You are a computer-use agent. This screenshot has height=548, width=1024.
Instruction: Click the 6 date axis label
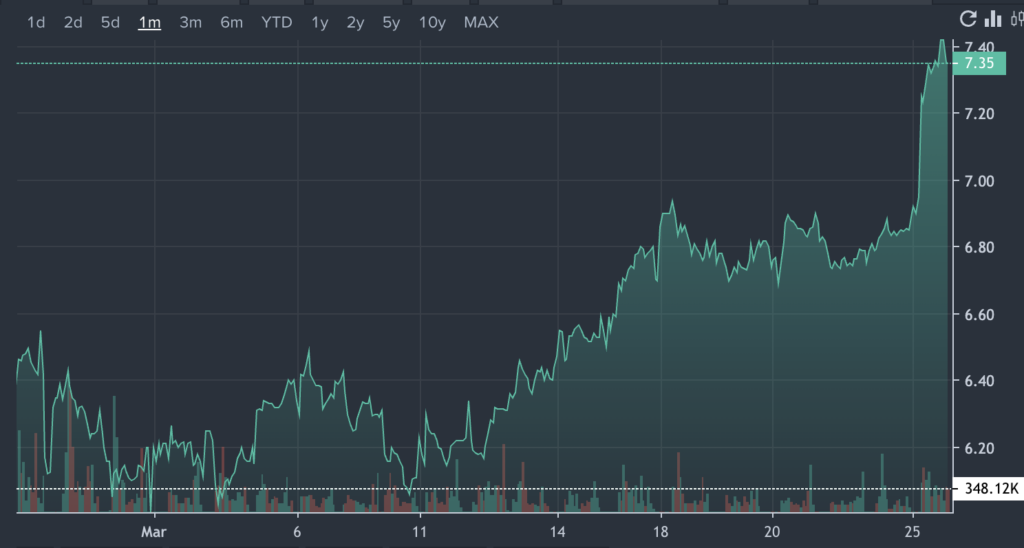click(x=297, y=532)
